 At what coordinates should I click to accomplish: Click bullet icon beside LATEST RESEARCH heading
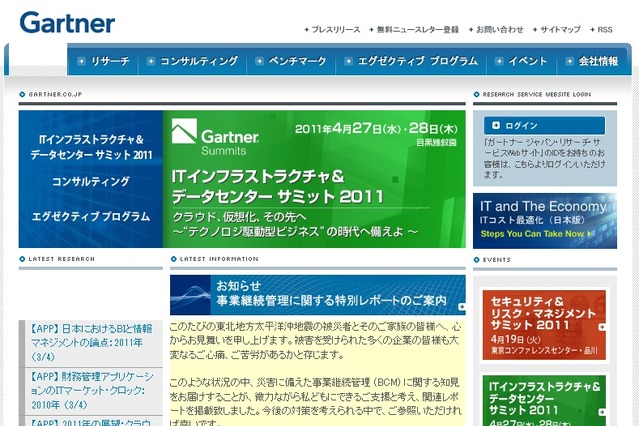coord(22,259)
